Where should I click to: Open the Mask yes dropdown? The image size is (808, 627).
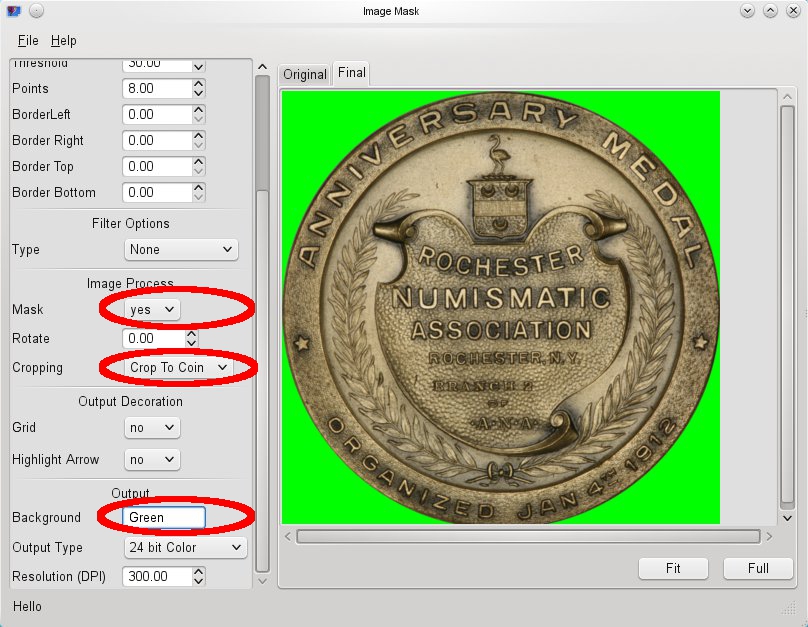[x=152, y=310]
